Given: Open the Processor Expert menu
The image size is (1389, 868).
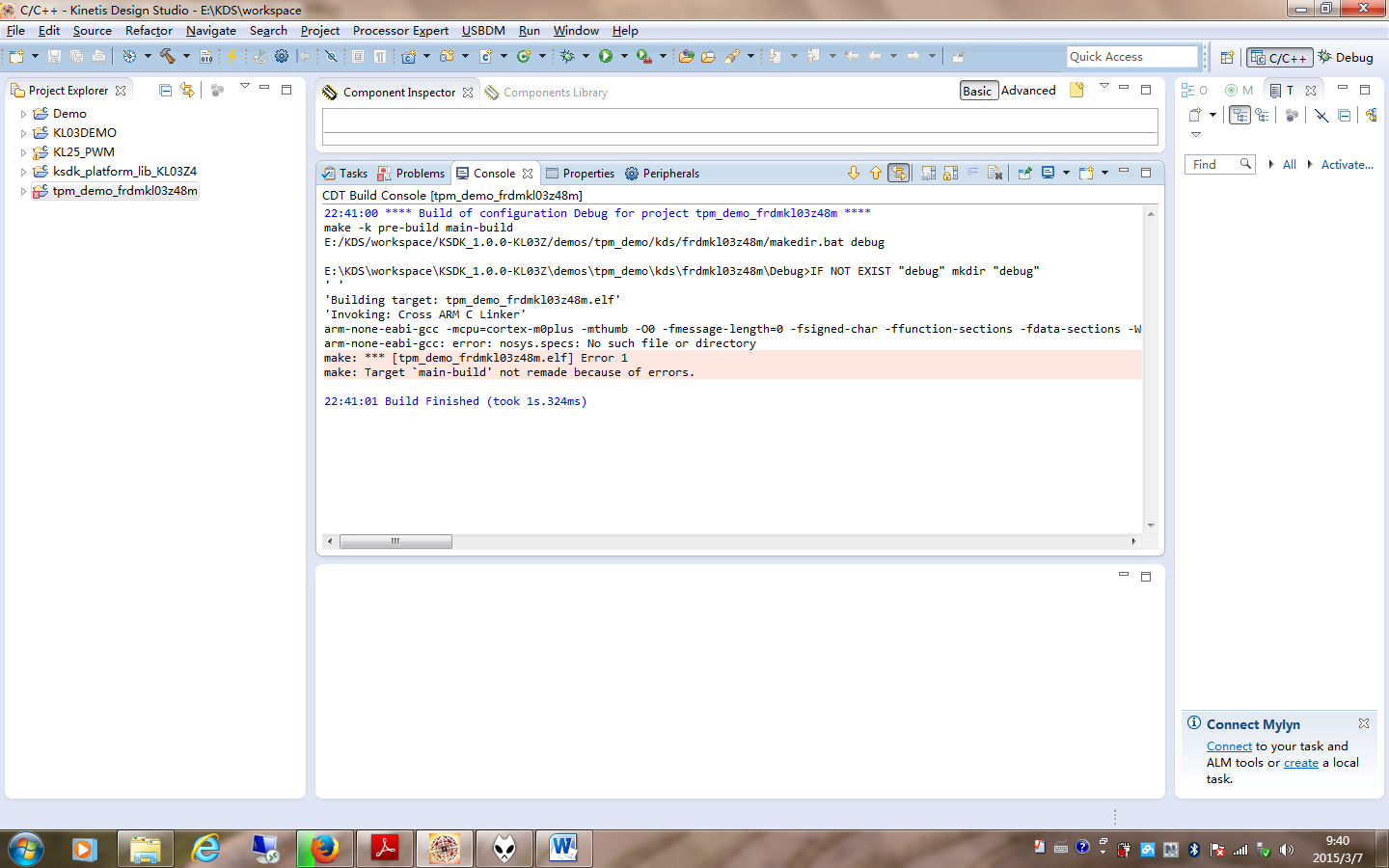Looking at the screenshot, I should (400, 31).
